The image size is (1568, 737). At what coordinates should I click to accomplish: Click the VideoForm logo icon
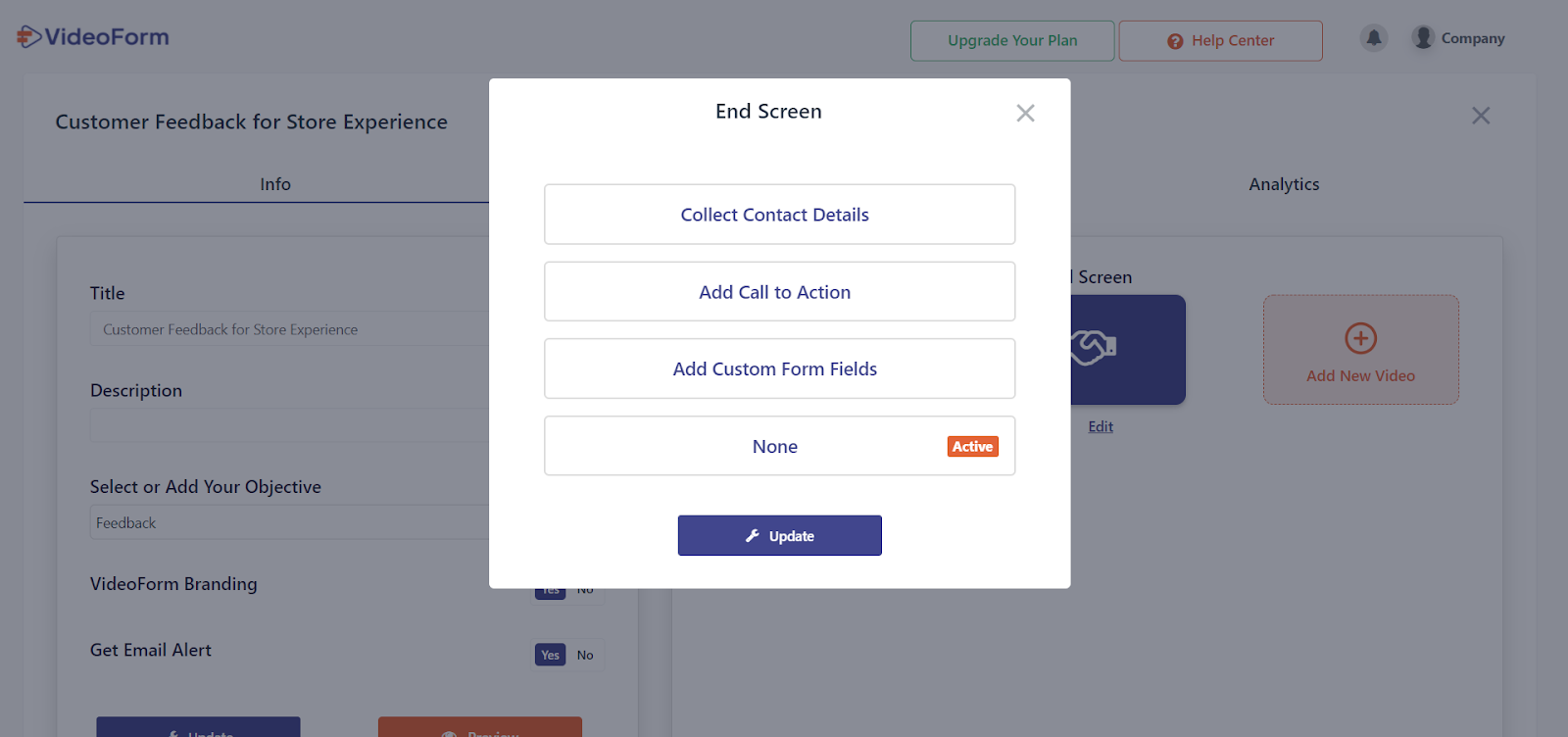pyautogui.click(x=29, y=37)
